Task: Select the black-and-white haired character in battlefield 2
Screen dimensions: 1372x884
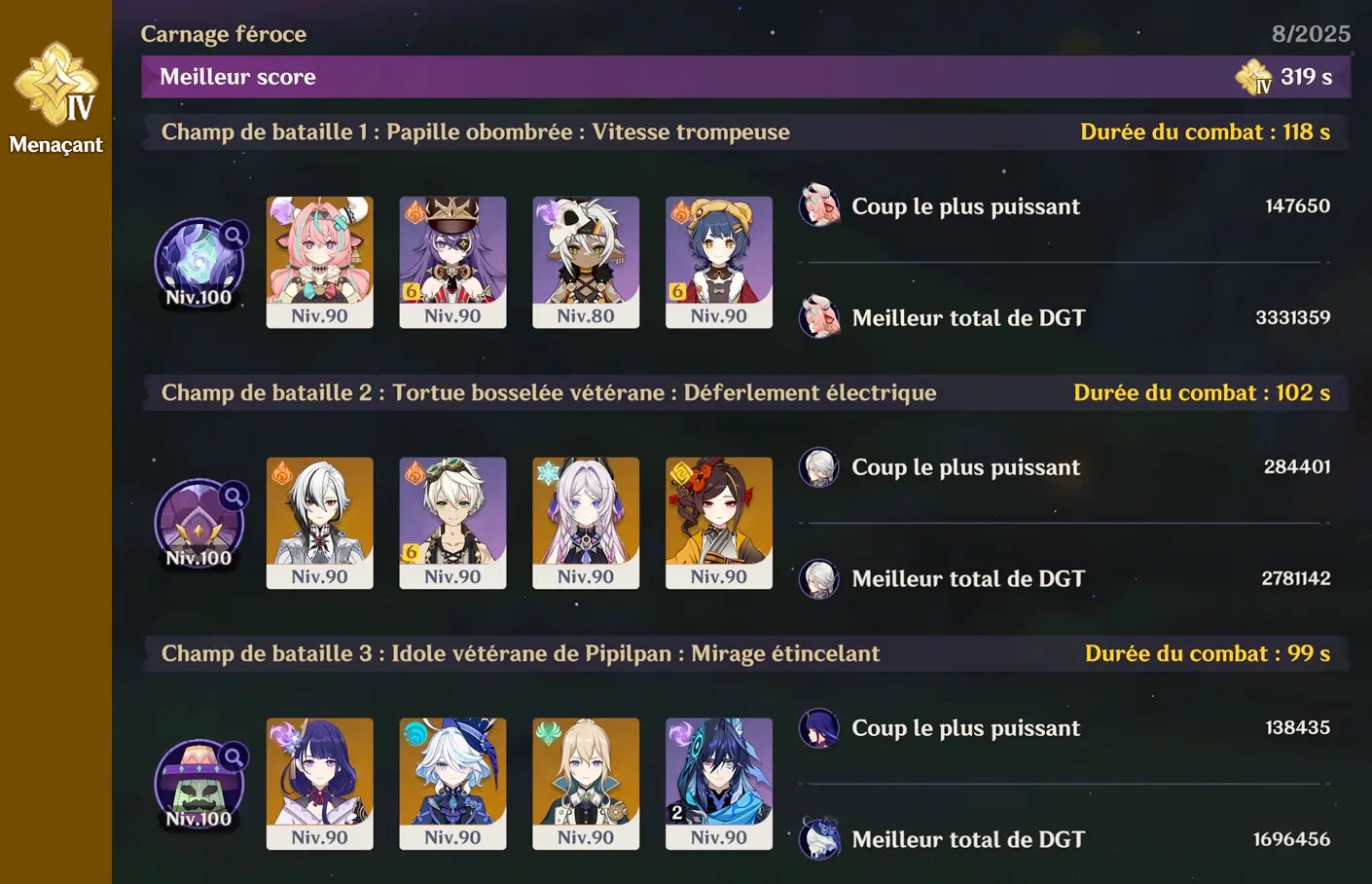Action: (x=319, y=523)
